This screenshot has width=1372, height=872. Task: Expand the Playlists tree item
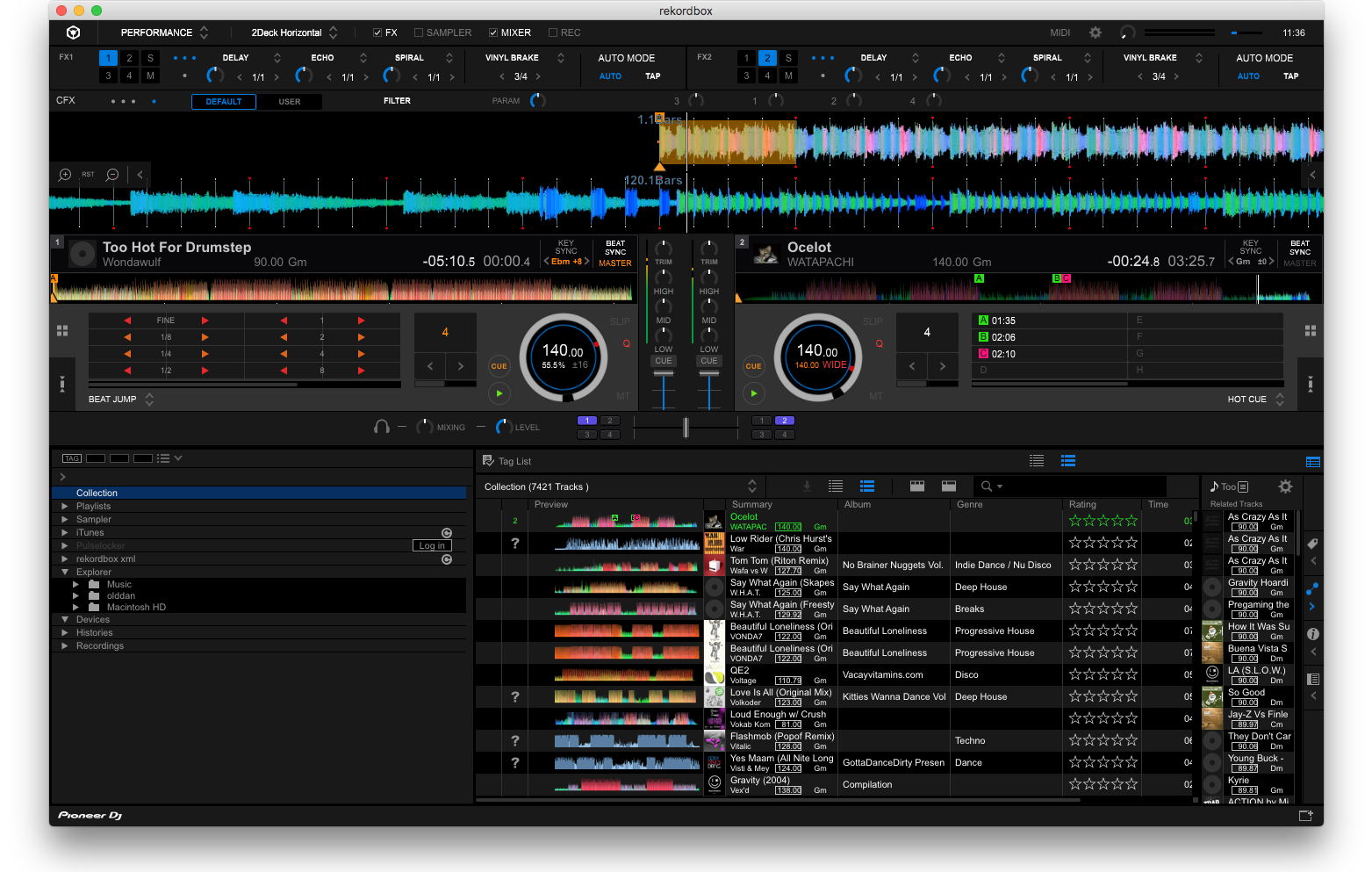tap(65, 507)
